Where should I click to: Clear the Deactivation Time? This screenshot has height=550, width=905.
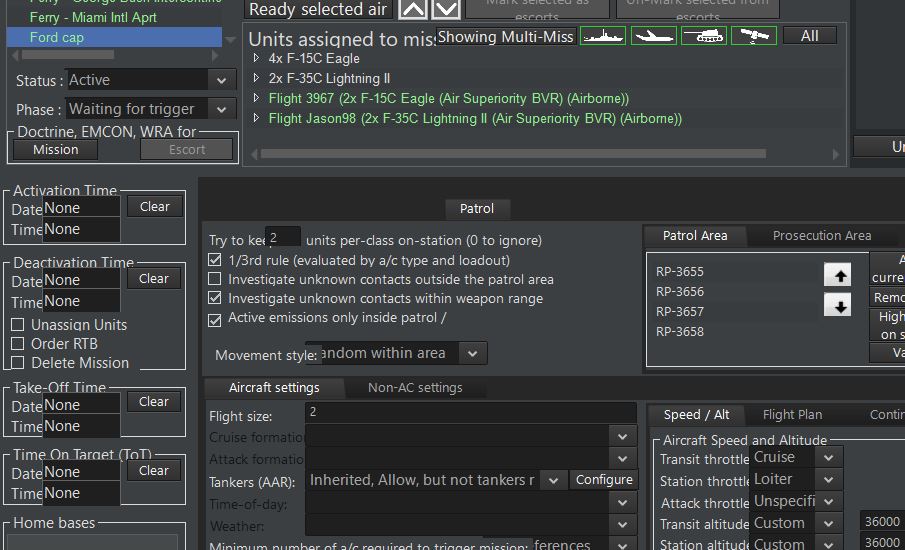coord(154,278)
